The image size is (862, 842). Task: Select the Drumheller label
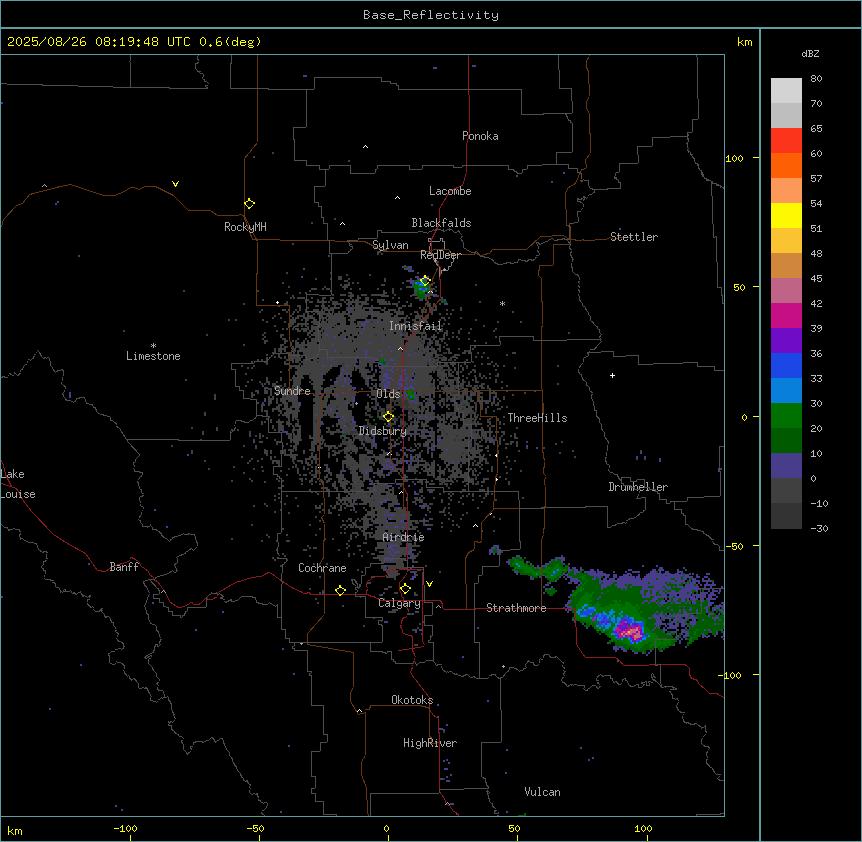(638, 487)
